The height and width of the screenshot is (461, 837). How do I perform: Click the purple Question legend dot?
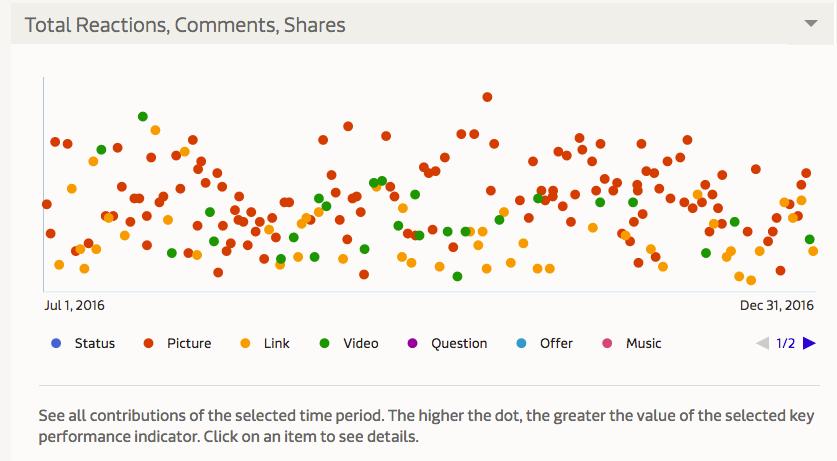tap(412, 343)
